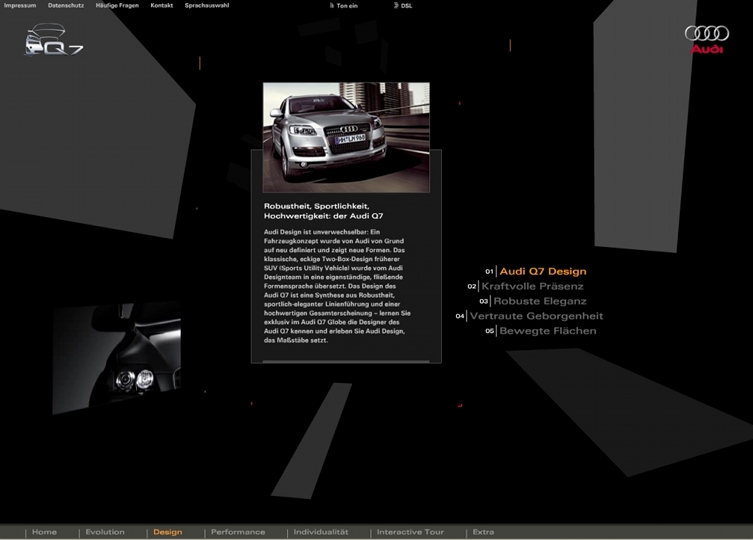This screenshot has width=753, height=540.
Task: Toggle the DSL bandwidth option
Action: point(405,6)
